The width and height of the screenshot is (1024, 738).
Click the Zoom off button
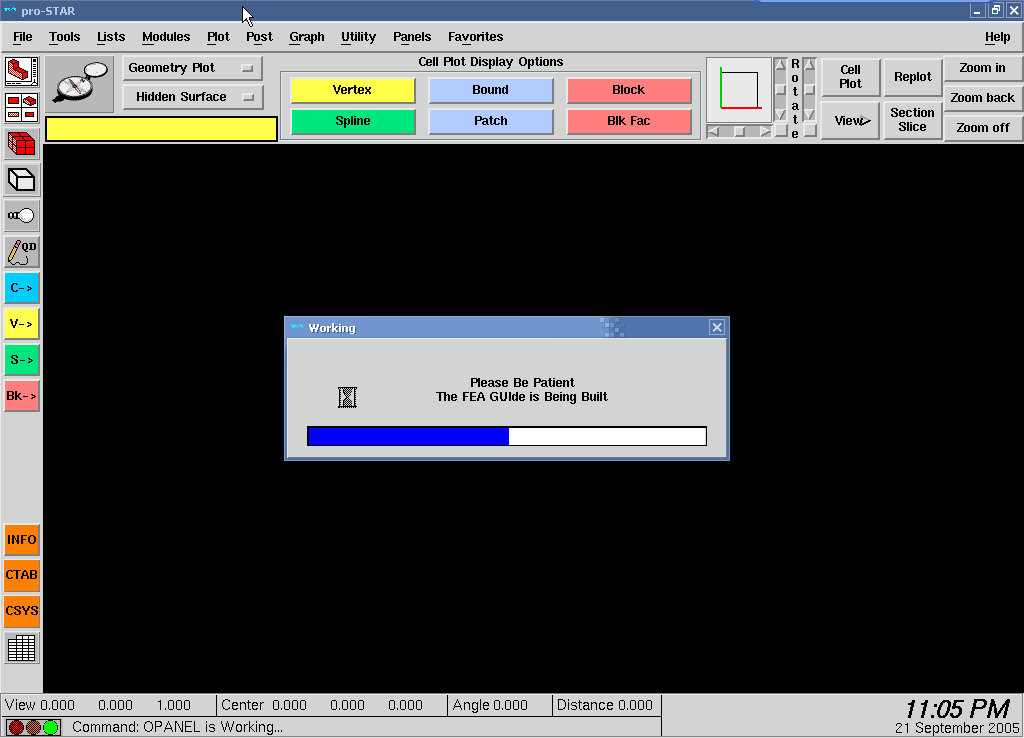tap(982, 128)
